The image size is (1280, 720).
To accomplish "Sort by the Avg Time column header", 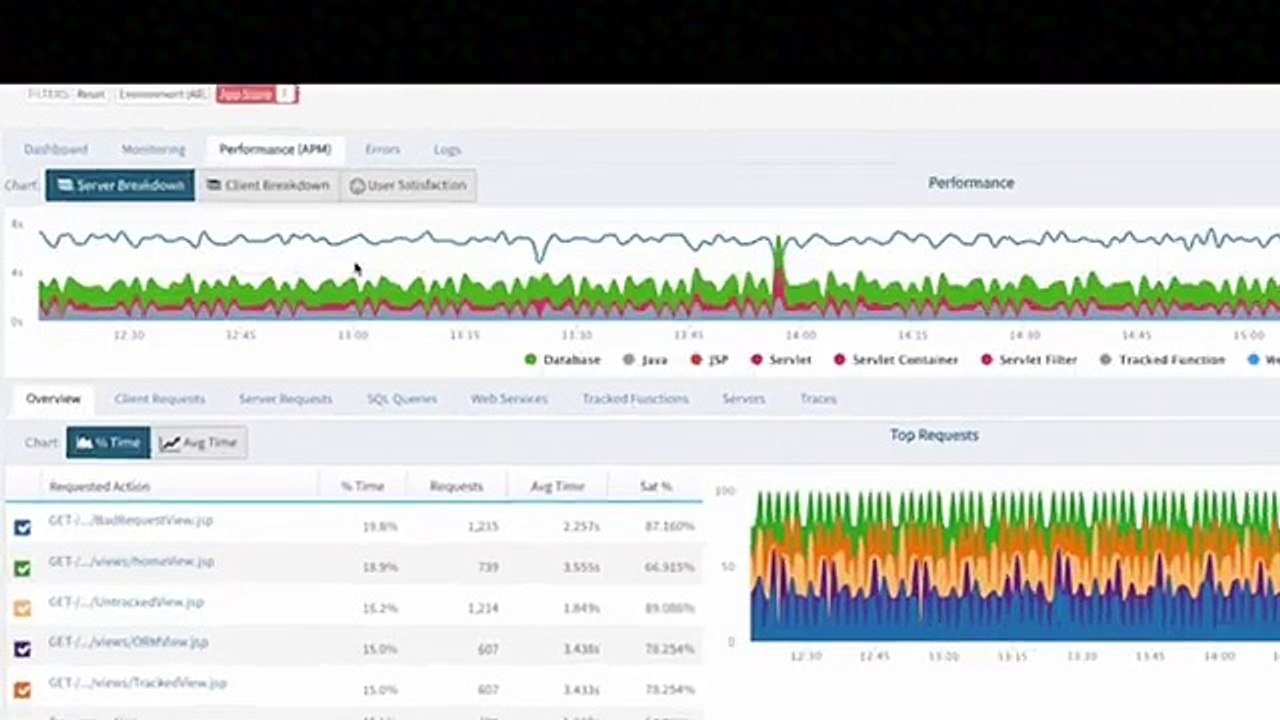I will coord(557,486).
